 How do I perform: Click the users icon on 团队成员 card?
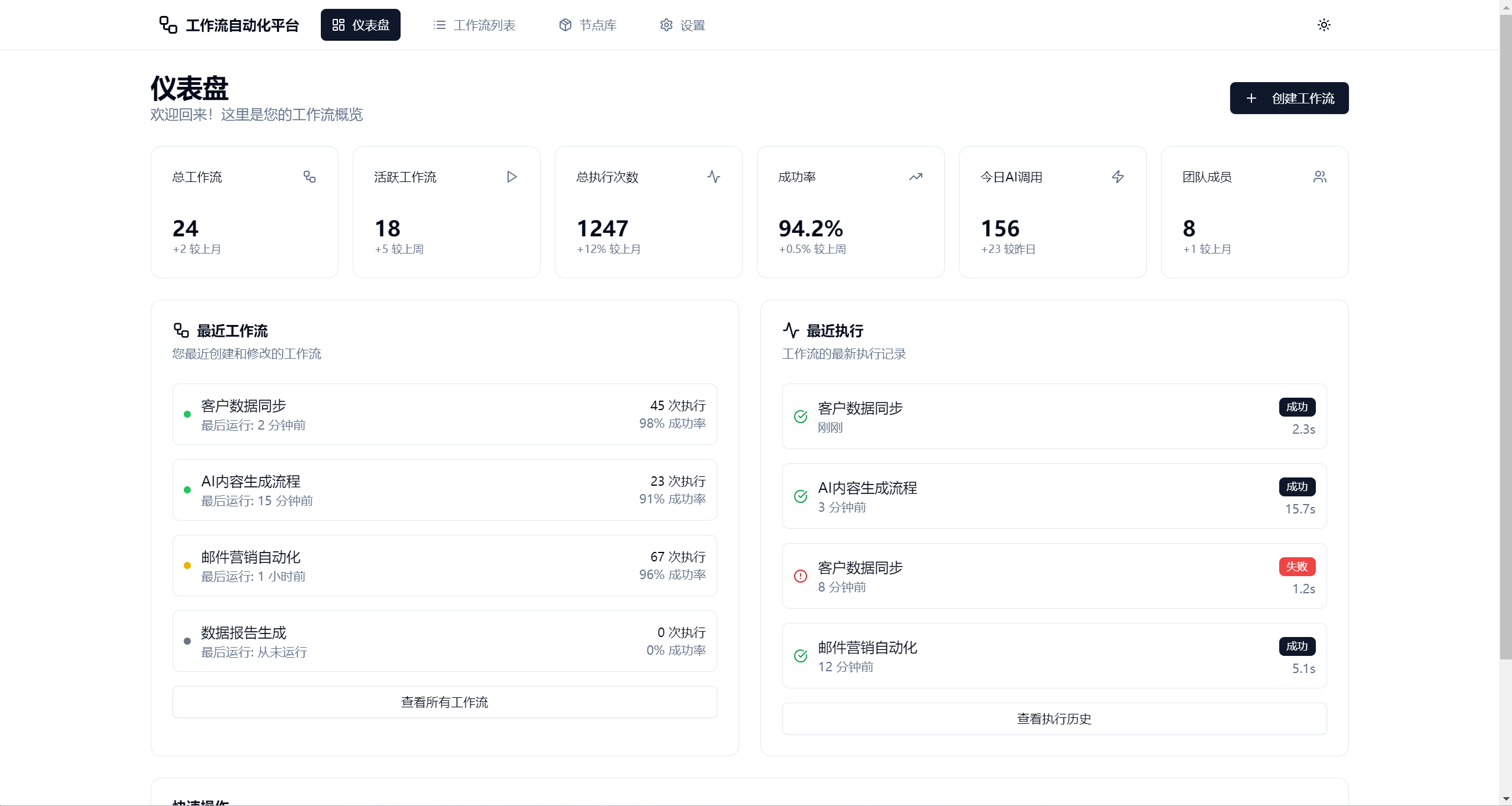1320,177
